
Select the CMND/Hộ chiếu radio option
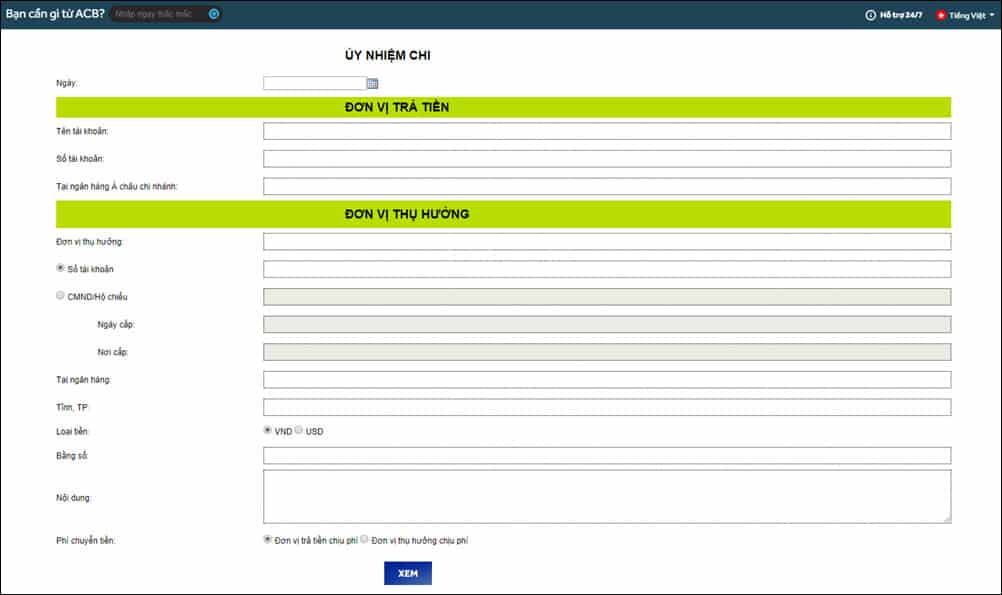point(61,295)
